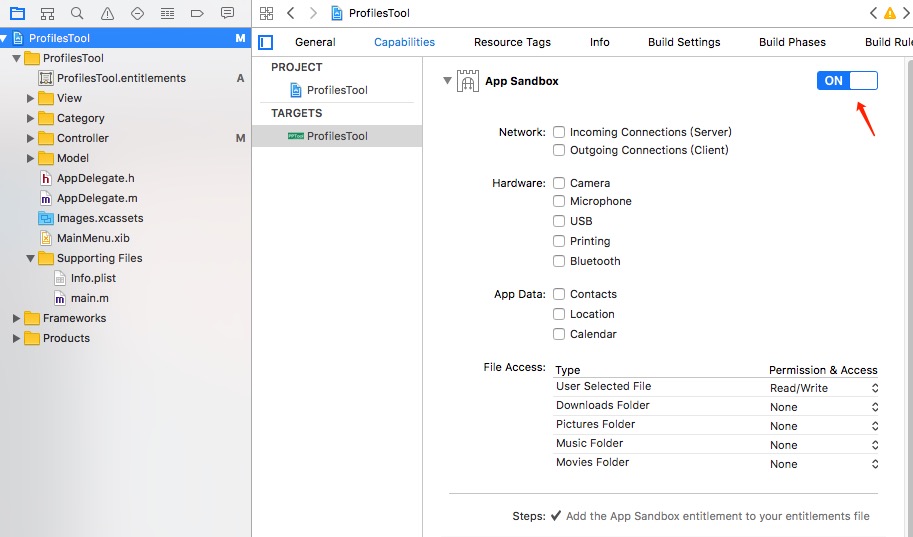Collapse the App Sandbox disclosure triangle

(447, 80)
